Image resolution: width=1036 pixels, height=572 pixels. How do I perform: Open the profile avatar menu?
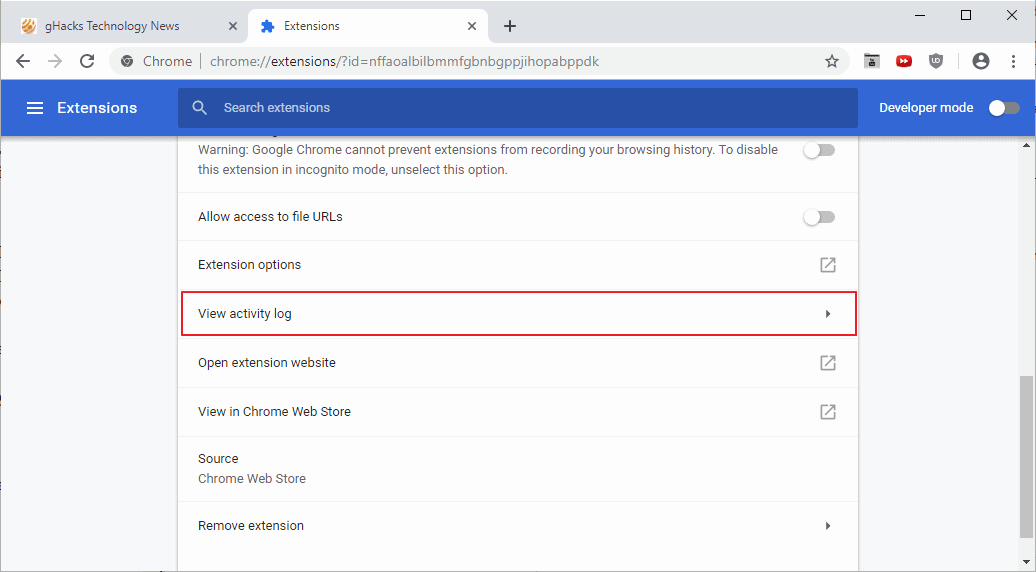[x=981, y=61]
